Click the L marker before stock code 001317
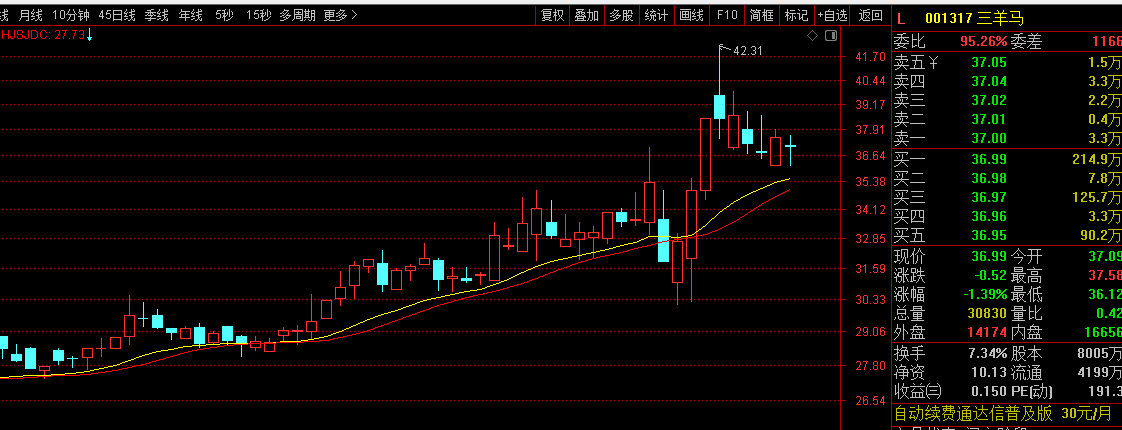The image size is (1122, 430). tap(901, 17)
